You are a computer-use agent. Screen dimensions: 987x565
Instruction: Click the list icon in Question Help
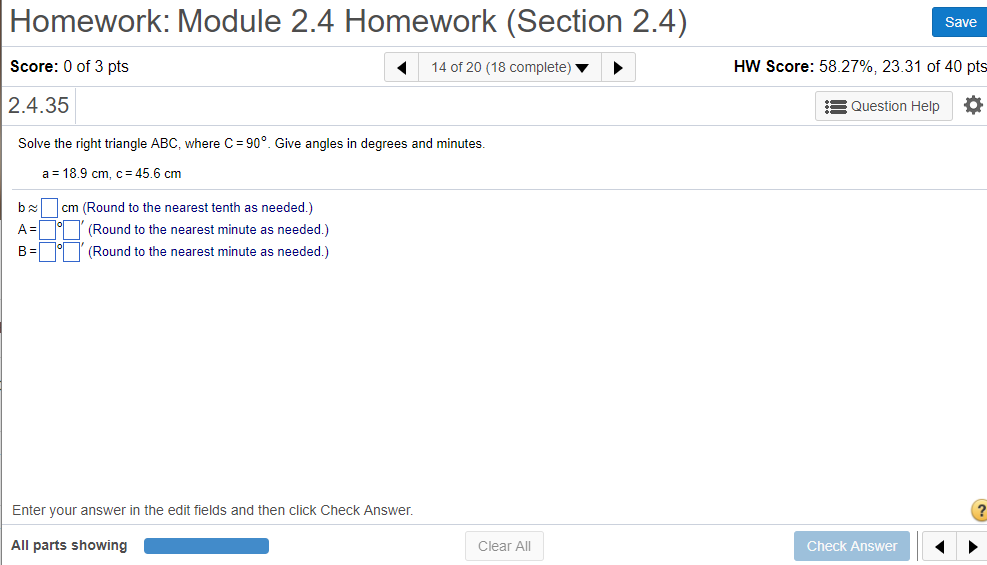[x=837, y=106]
